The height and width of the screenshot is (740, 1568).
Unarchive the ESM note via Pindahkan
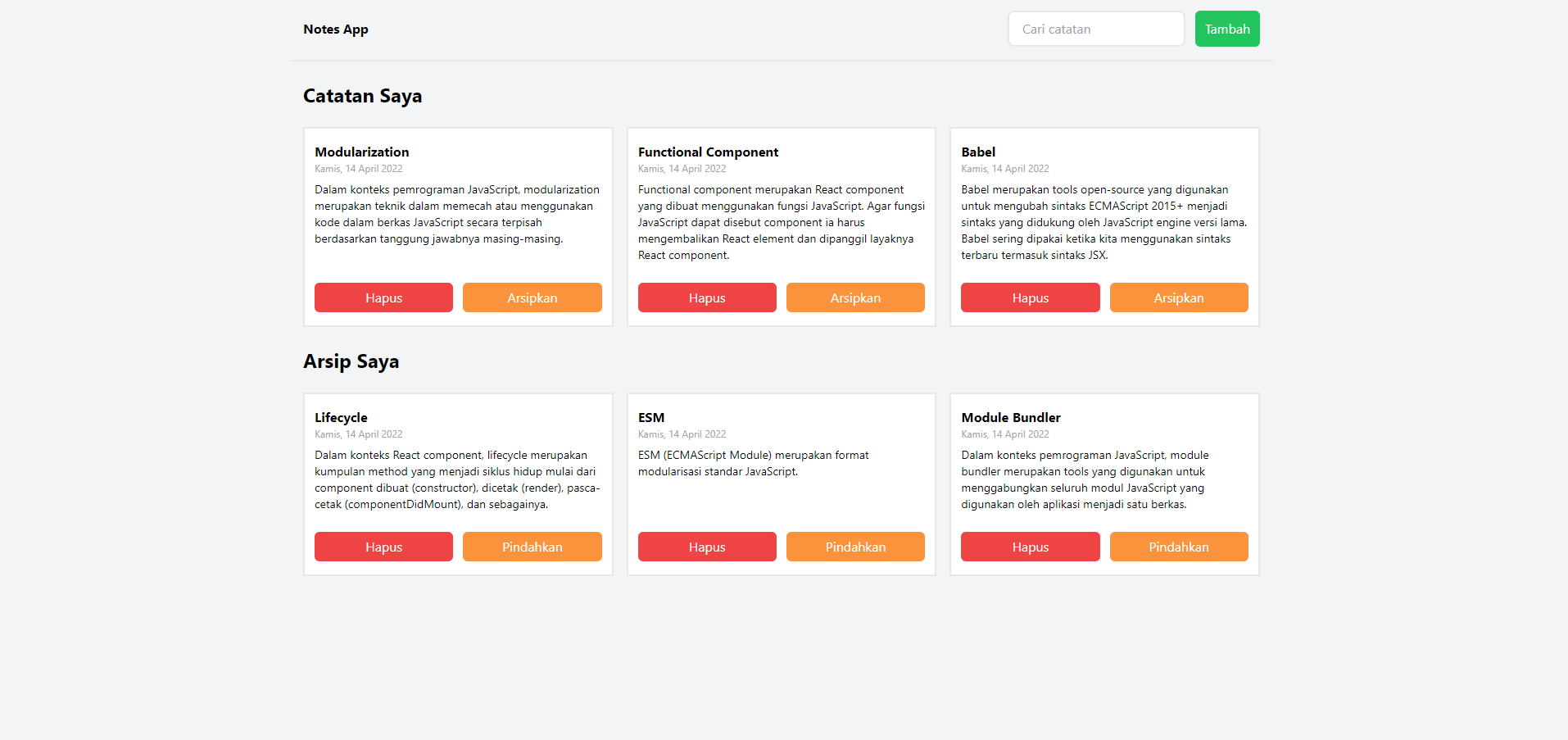tap(854, 547)
